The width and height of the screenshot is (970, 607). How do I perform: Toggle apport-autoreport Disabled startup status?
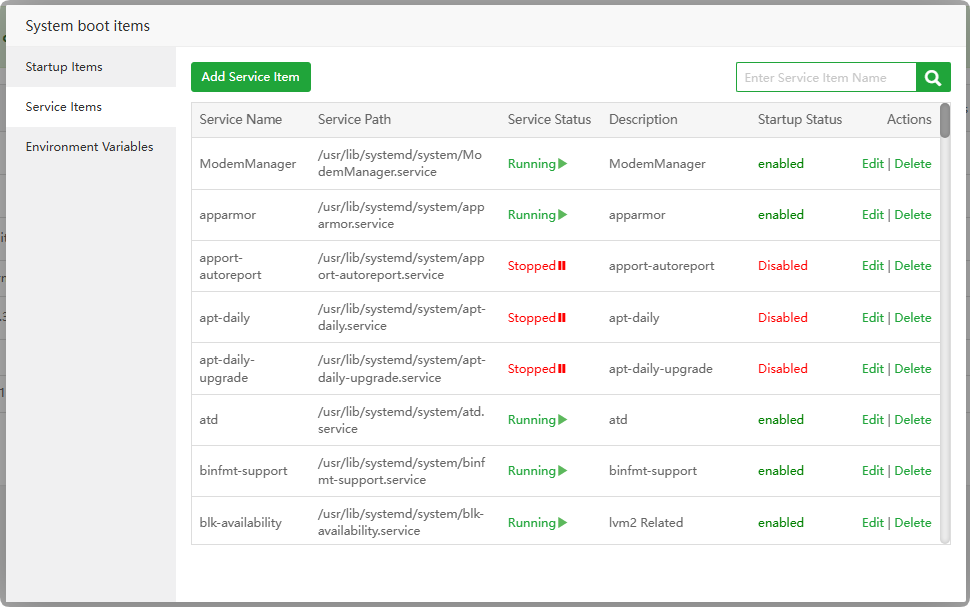[x=782, y=266]
